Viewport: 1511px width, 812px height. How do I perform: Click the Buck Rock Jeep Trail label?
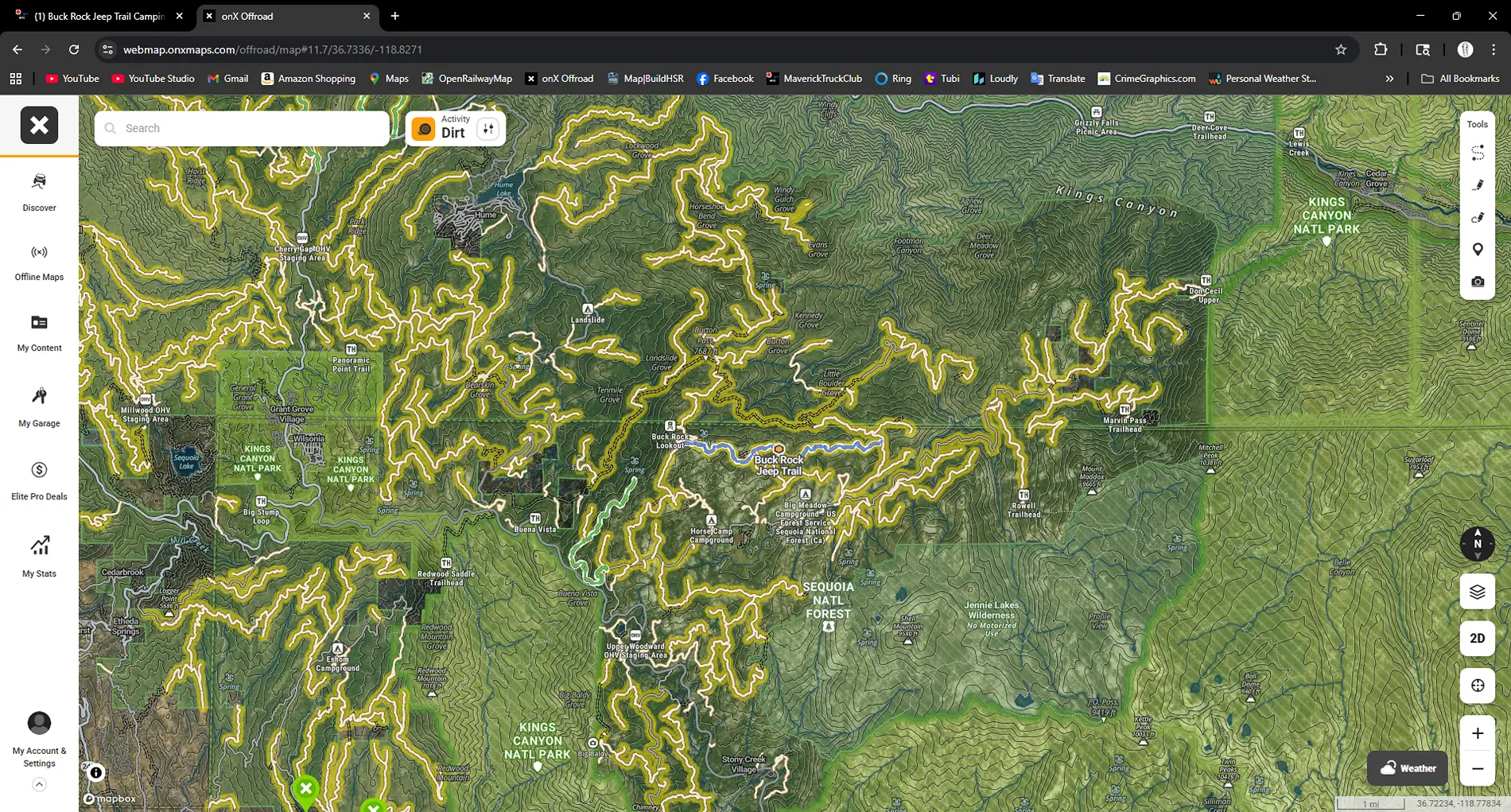pos(779,465)
